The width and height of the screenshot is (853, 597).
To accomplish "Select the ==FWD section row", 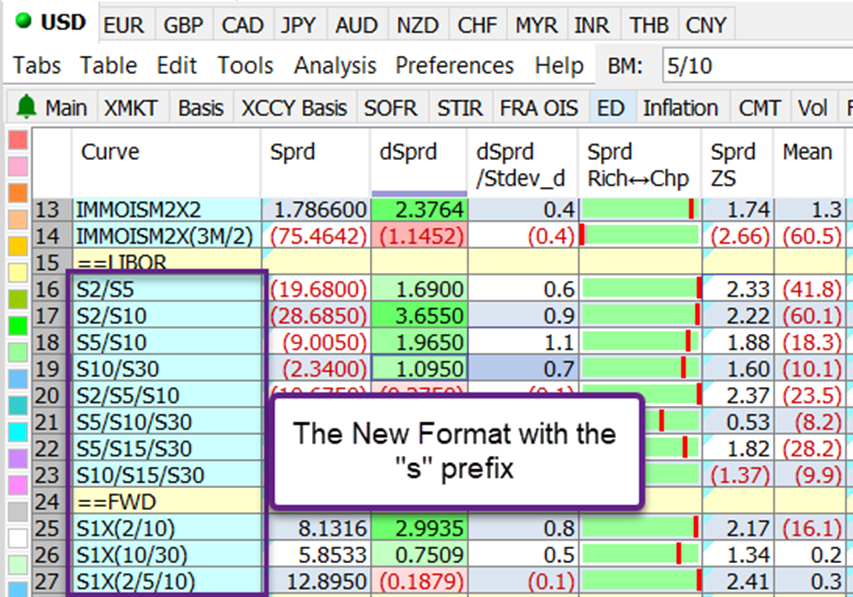I will [166, 502].
